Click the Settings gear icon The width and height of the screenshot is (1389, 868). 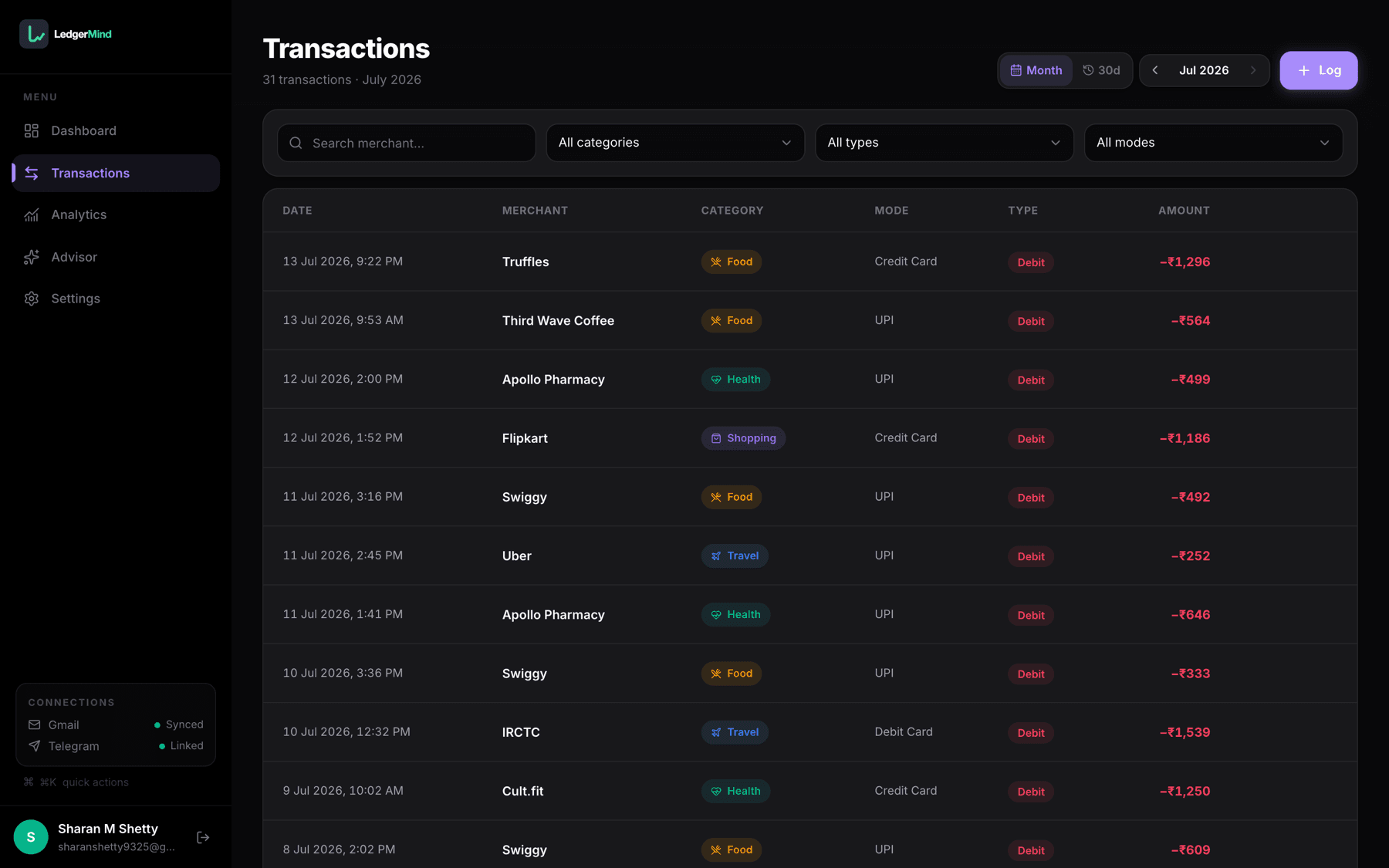(32, 299)
